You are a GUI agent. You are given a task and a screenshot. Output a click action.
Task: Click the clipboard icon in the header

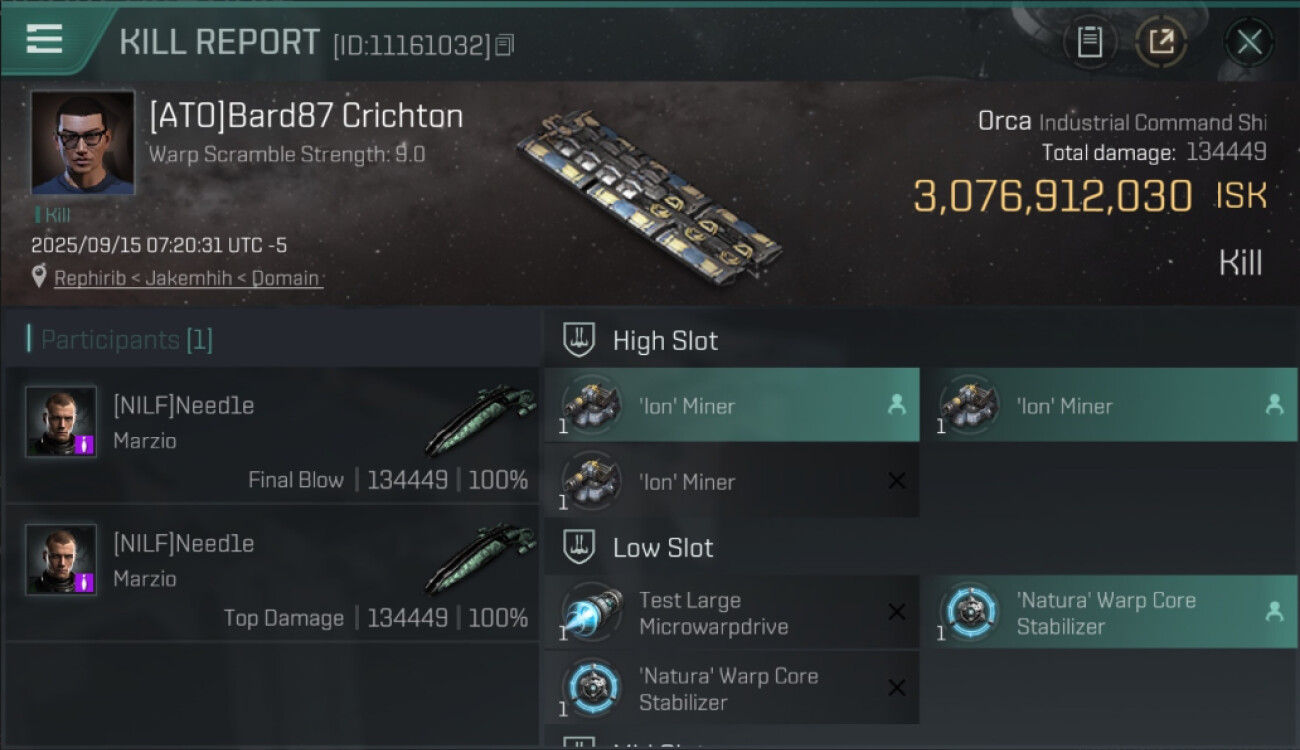1089,42
